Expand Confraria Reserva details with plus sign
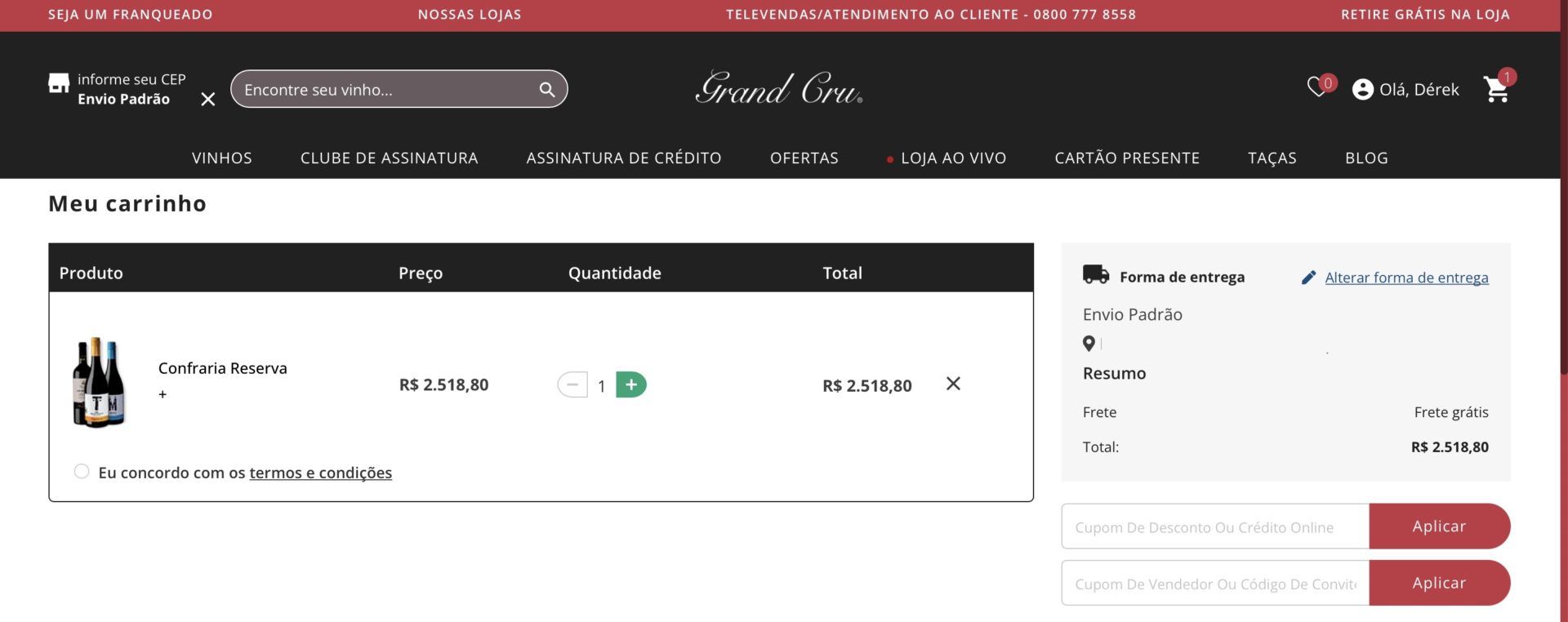The height and width of the screenshot is (622, 1568). point(163,394)
